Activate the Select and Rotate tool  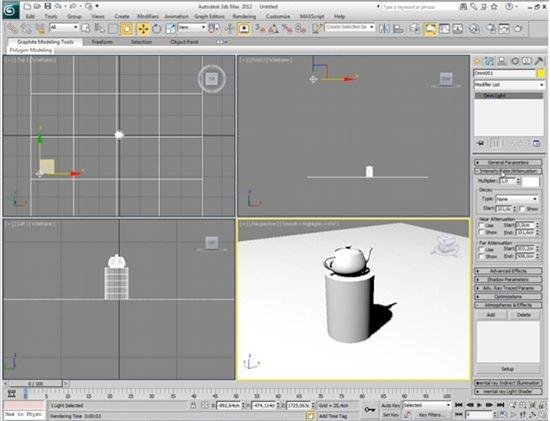157,28
